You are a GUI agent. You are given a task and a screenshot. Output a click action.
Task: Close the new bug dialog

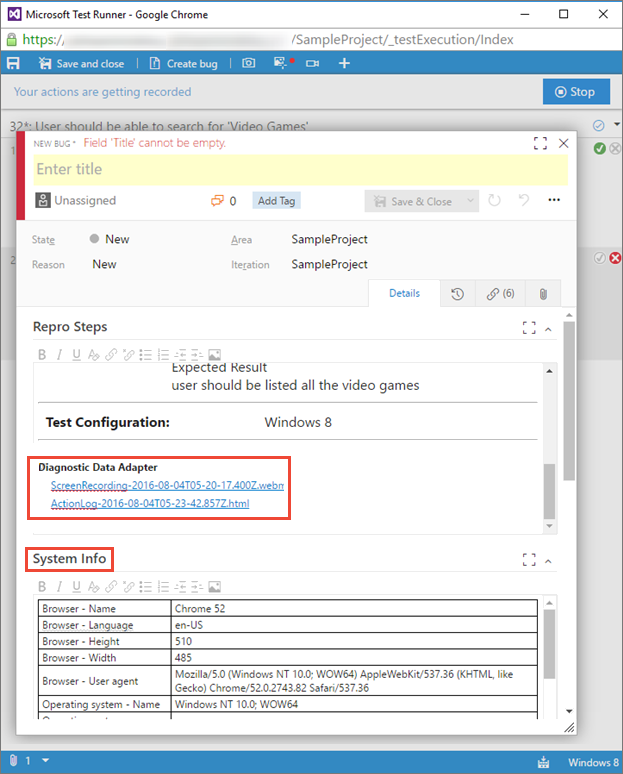tap(563, 143)
